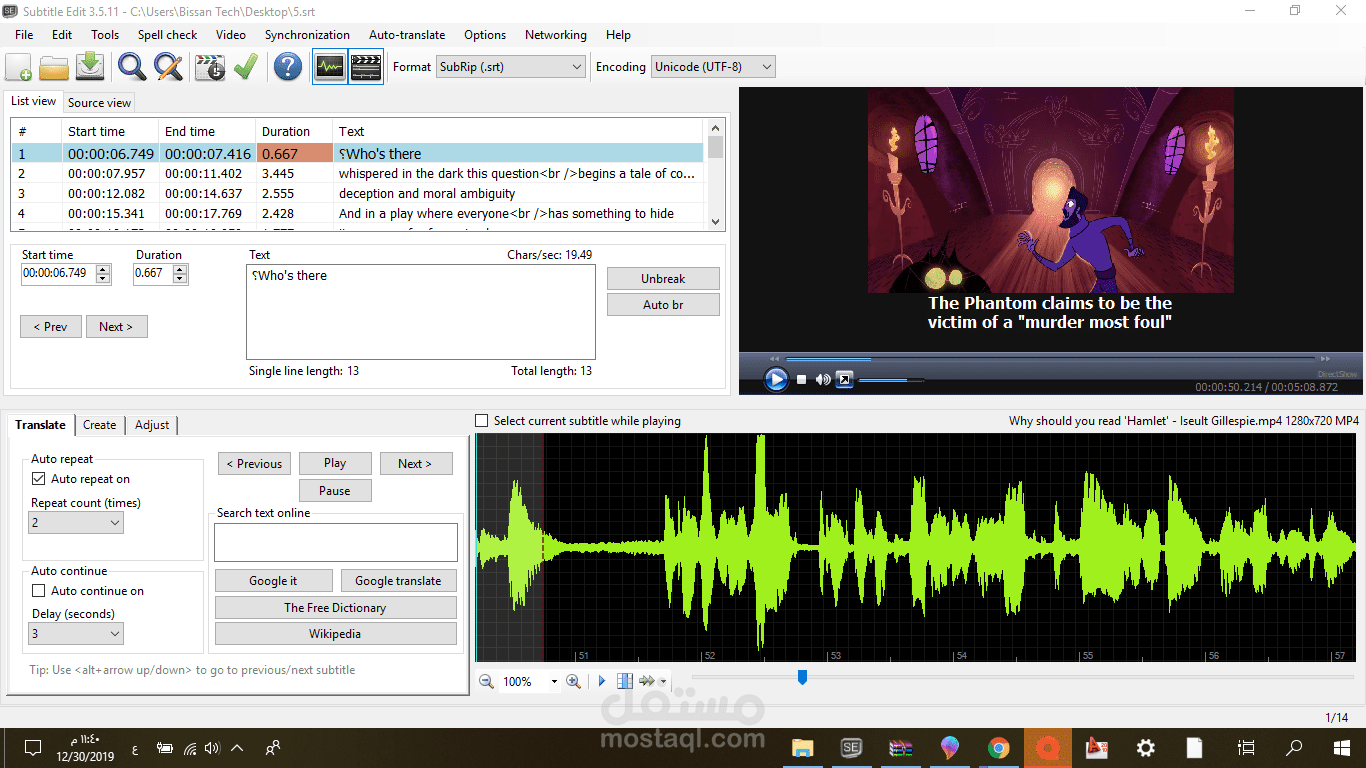
Task: Open Visual sync clapperboard icon
Action: click(210, 67)
